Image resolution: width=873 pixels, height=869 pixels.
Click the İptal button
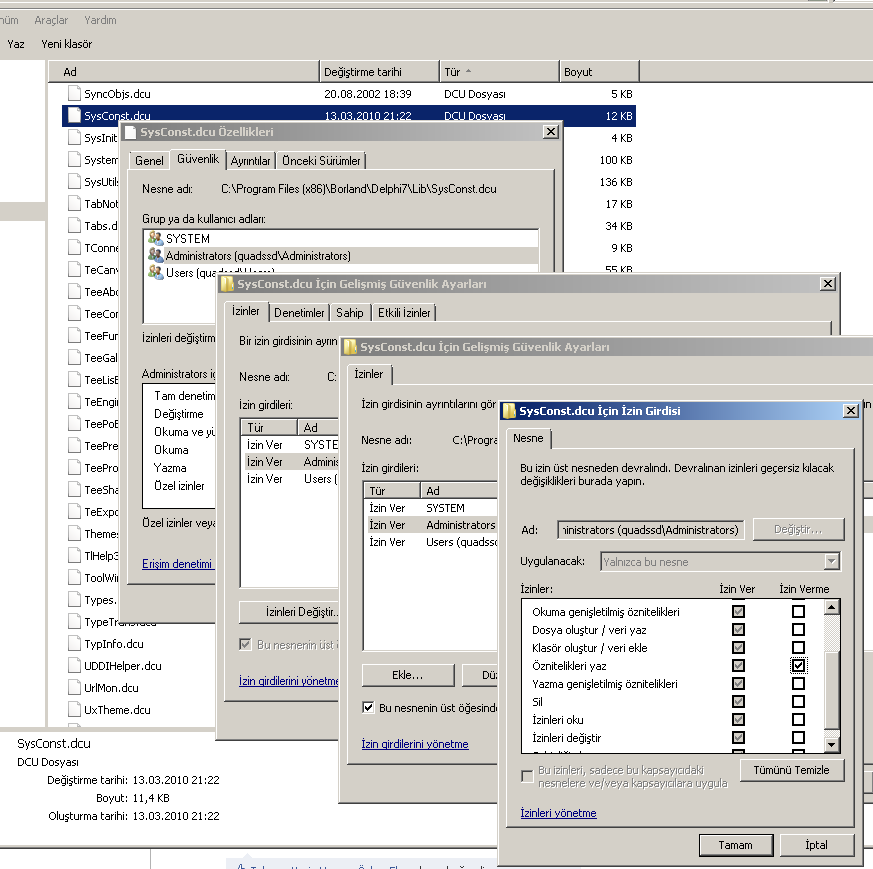tap(816, 845)
